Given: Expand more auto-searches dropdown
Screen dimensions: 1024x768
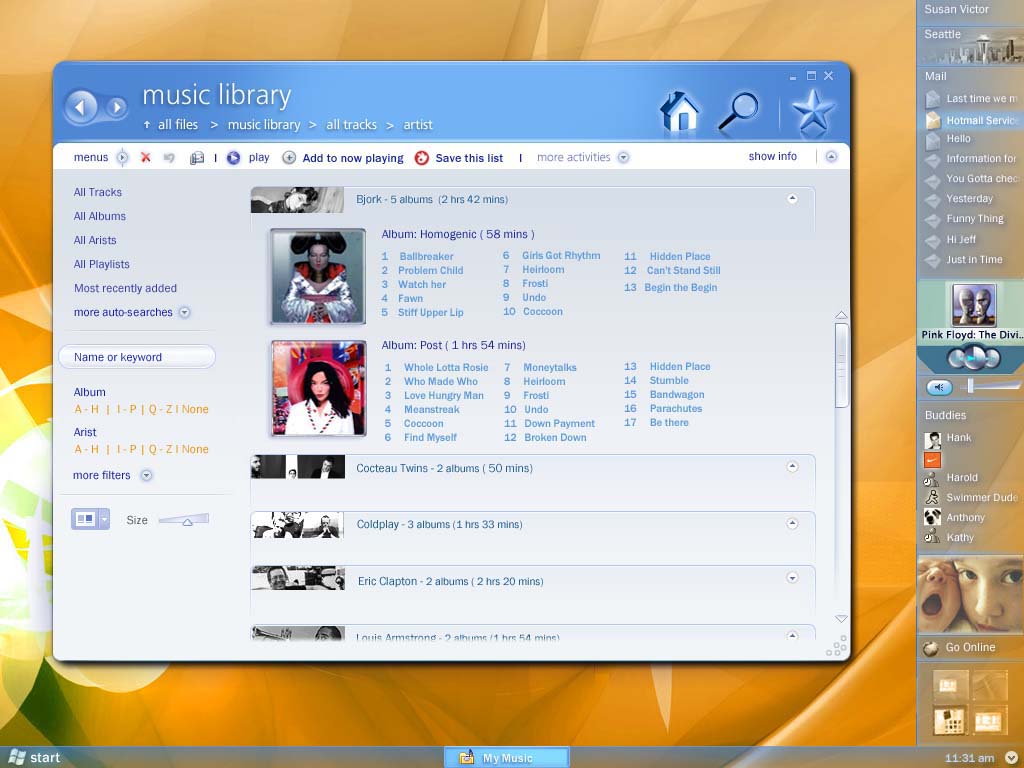Looking at the screenshot, I should [x=185, y=312].
